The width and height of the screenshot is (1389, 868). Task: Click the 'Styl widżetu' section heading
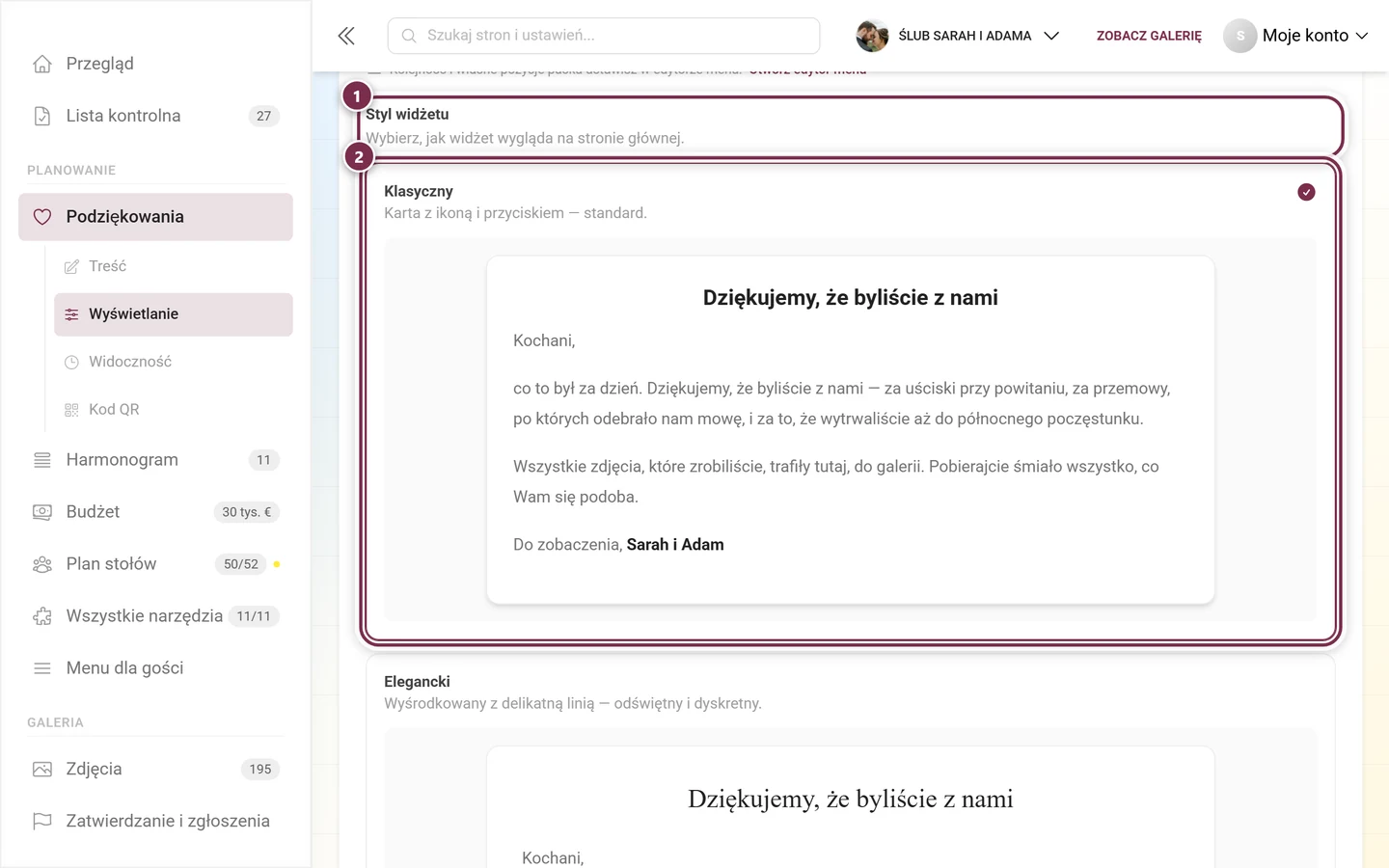[407, 115]
